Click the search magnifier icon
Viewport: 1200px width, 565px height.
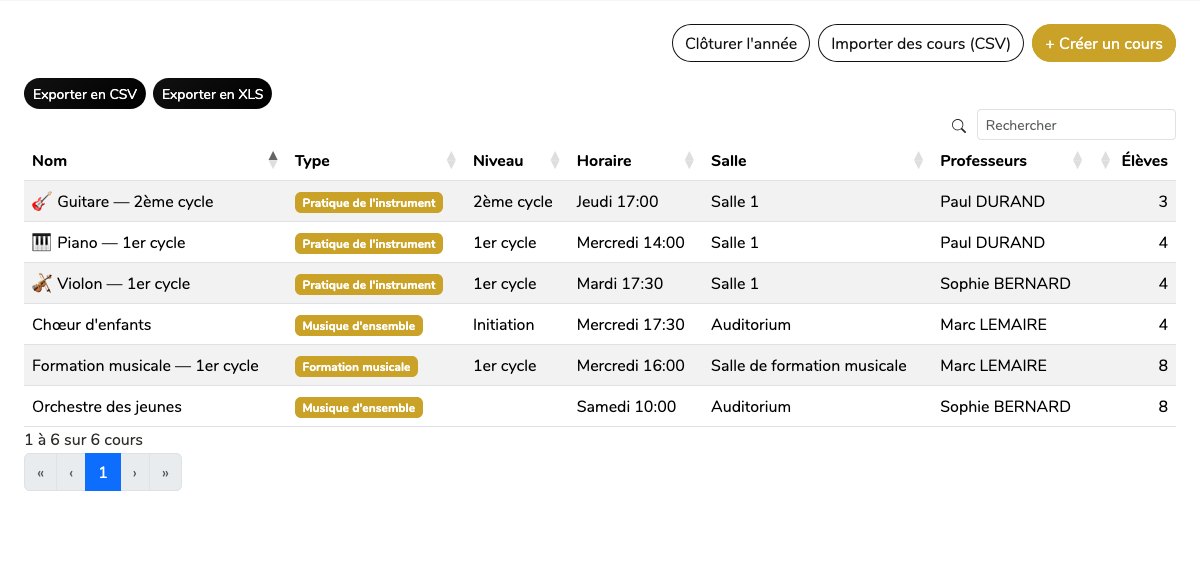pyautogui.click(x=958, y=125)
